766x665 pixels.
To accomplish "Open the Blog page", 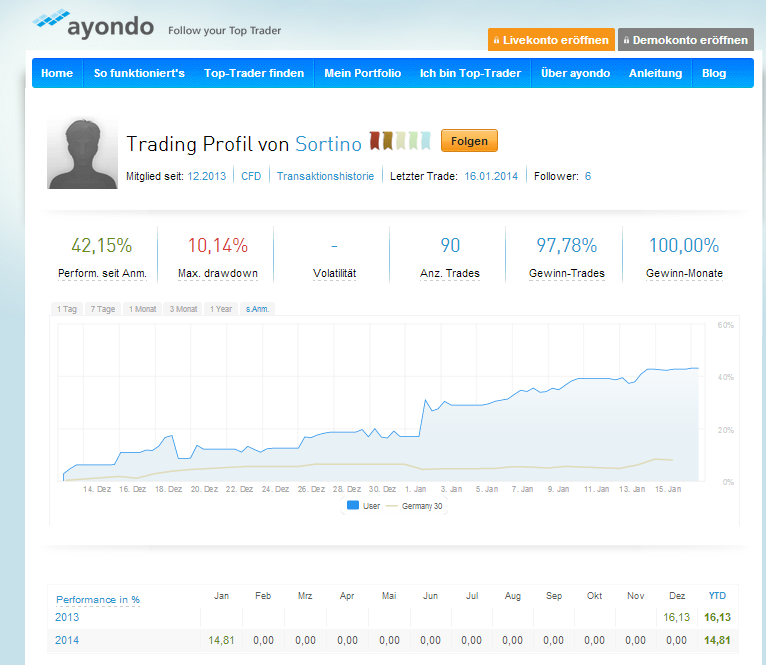I will [x=714, y=73].
